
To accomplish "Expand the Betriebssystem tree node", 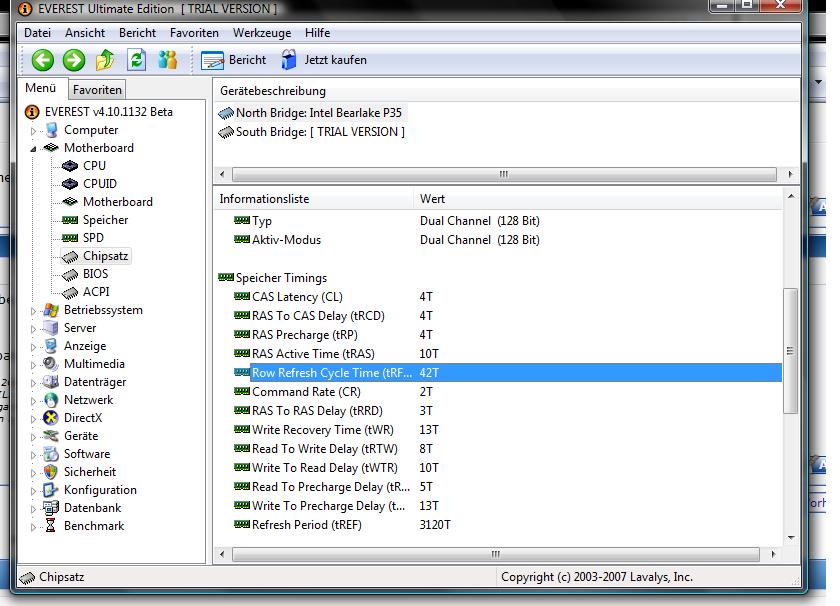I will pyautogui.click(x=33, y=311).
